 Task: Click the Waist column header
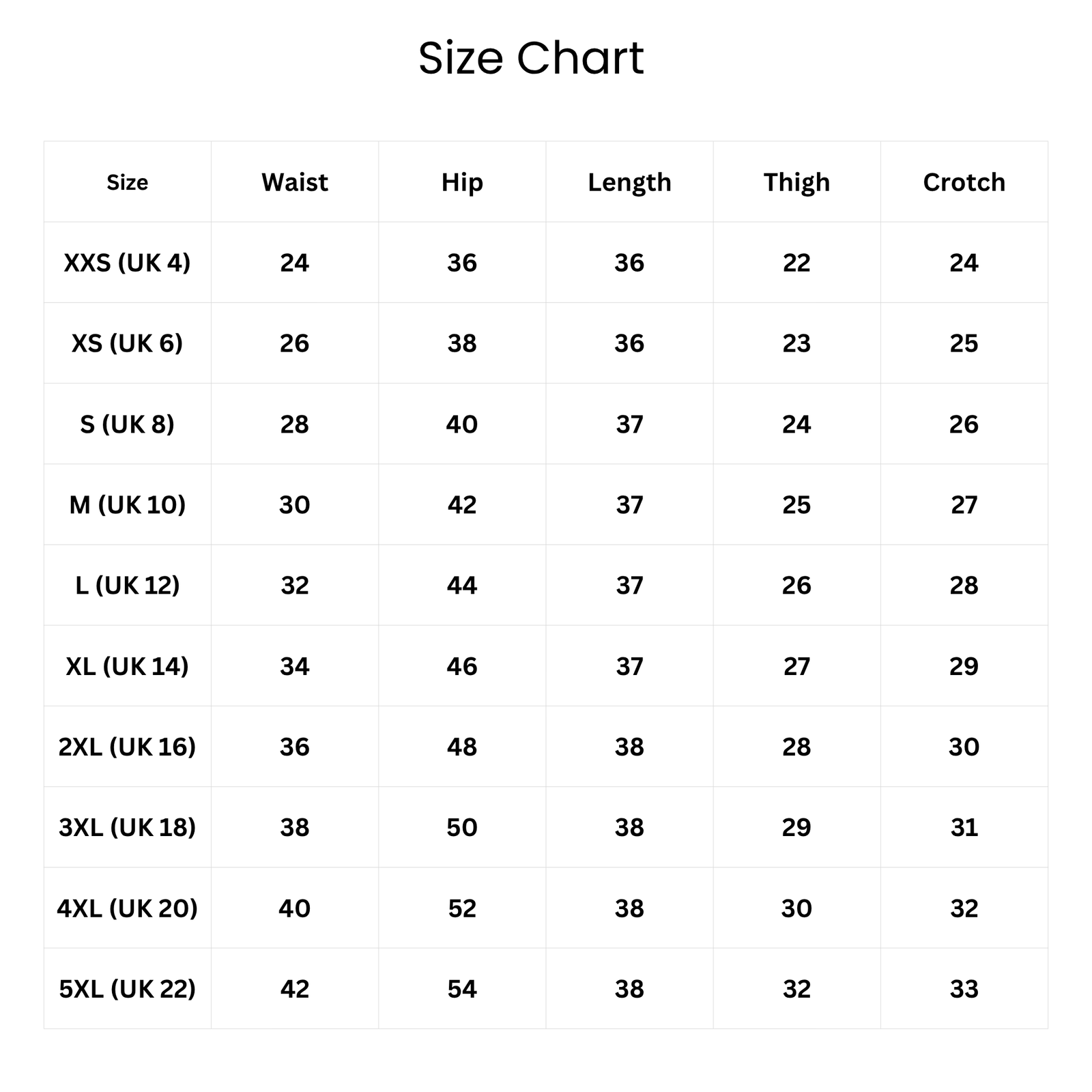[x=295, y=182]
